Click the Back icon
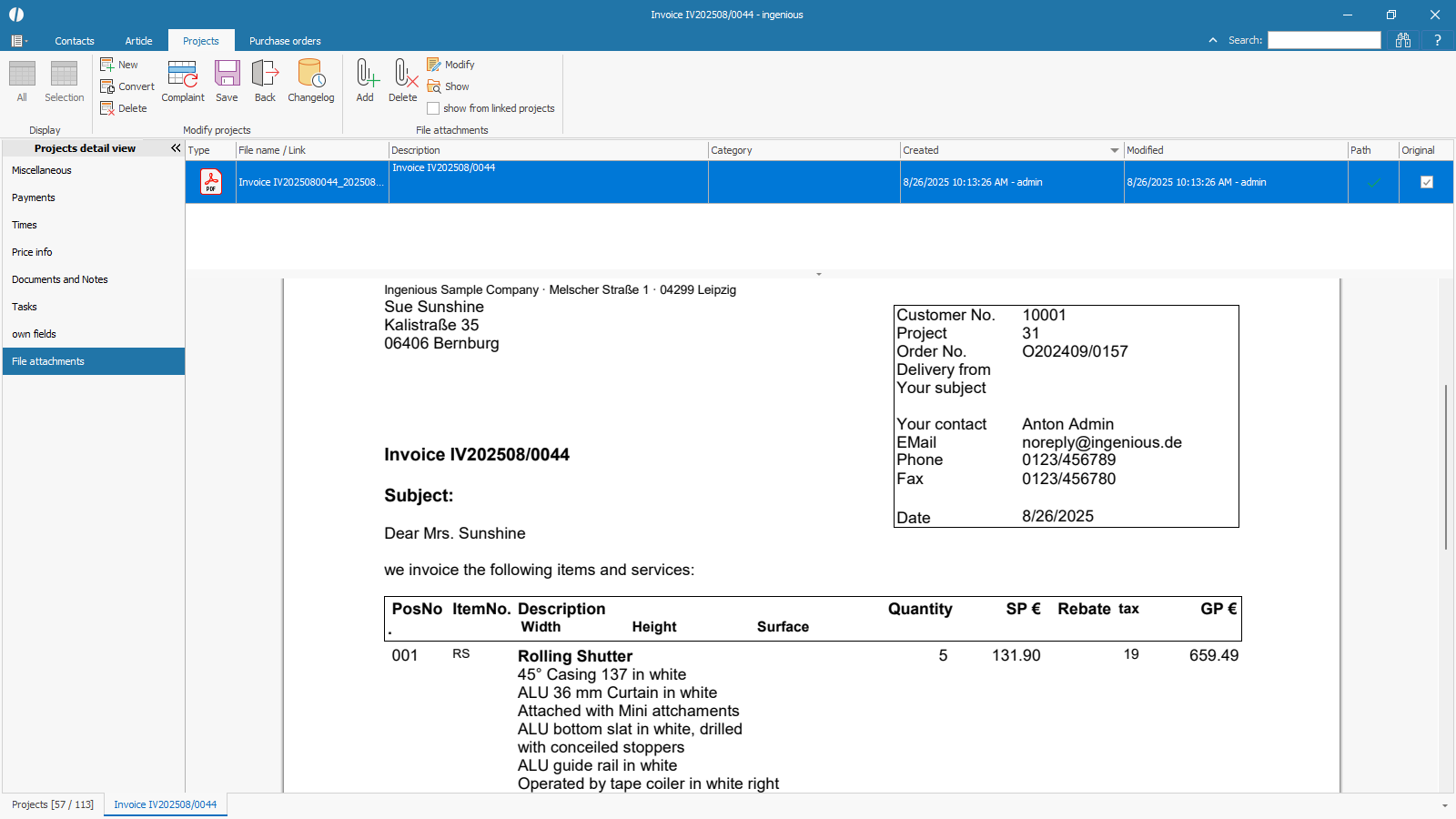 pos(265,80)
